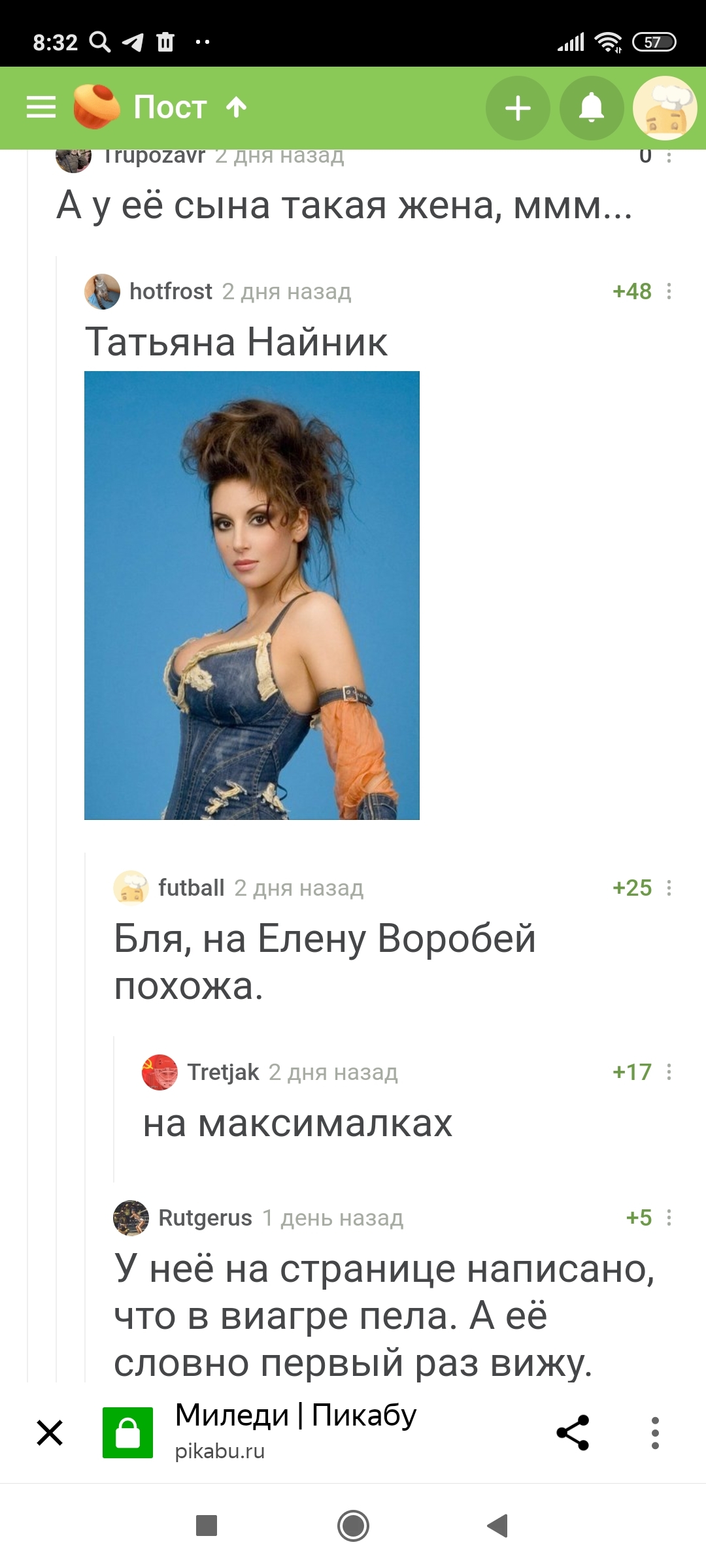The height and width of the screenshot is (1568, 706).
Task: Open Tretjak user profile
Action: (x=223, y=1072)
